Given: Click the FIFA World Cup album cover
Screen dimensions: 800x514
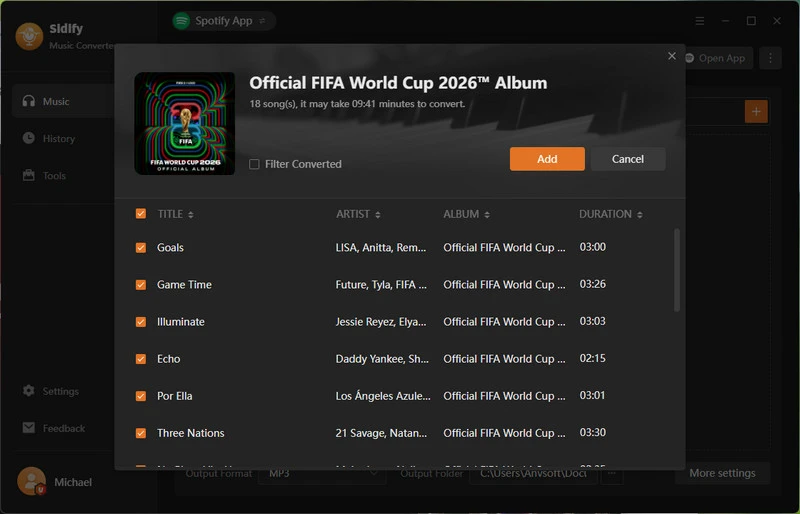Looking at the screenshot, I should click(x=185, y=124).
